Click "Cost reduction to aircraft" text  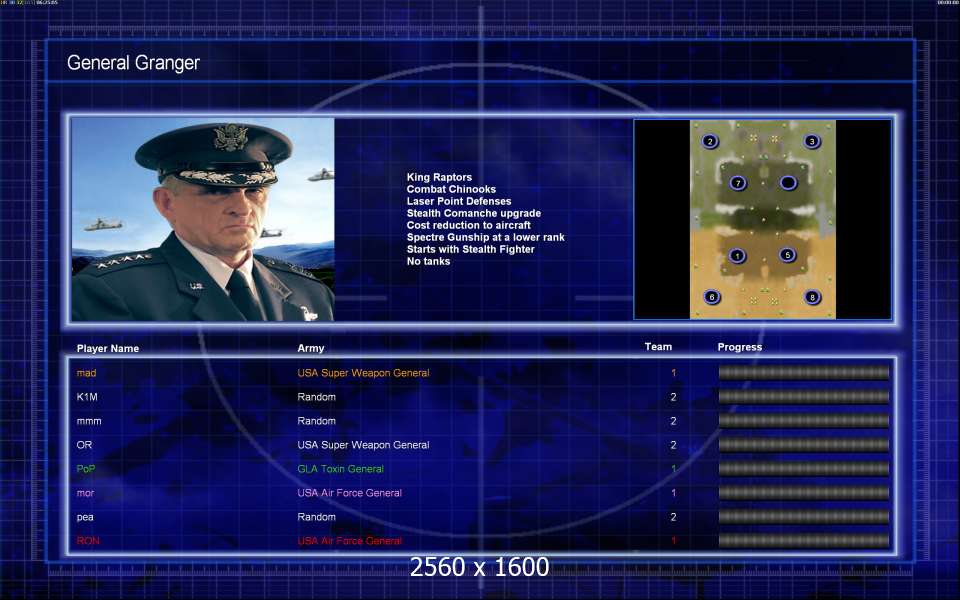point(468,225)
